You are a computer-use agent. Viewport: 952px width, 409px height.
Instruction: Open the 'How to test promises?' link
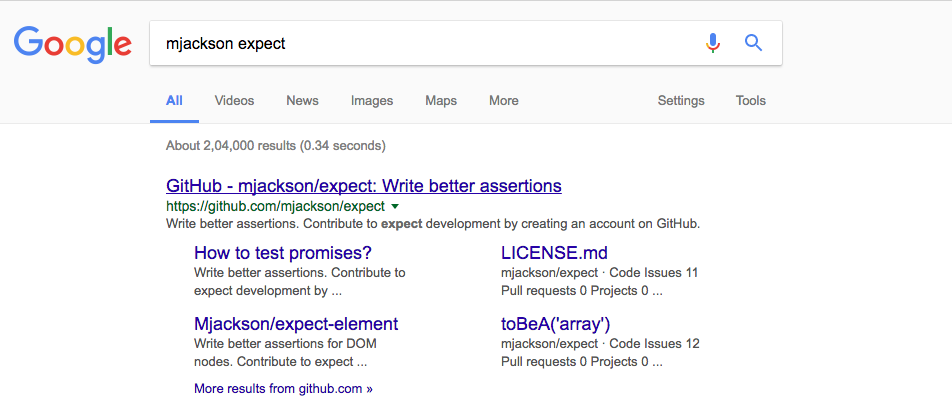pos(283,253)
